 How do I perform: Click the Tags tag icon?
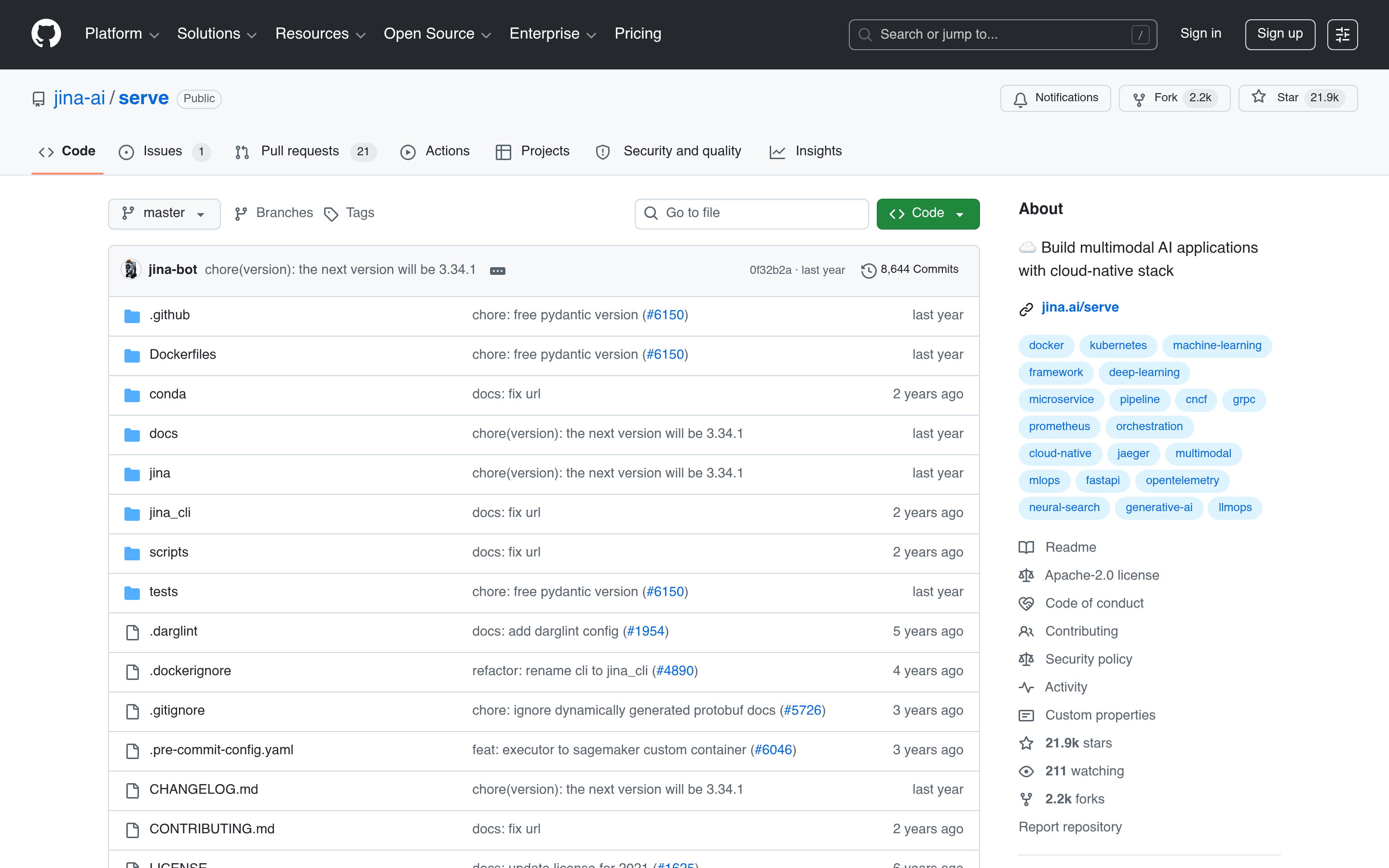(x=331, y=214)
